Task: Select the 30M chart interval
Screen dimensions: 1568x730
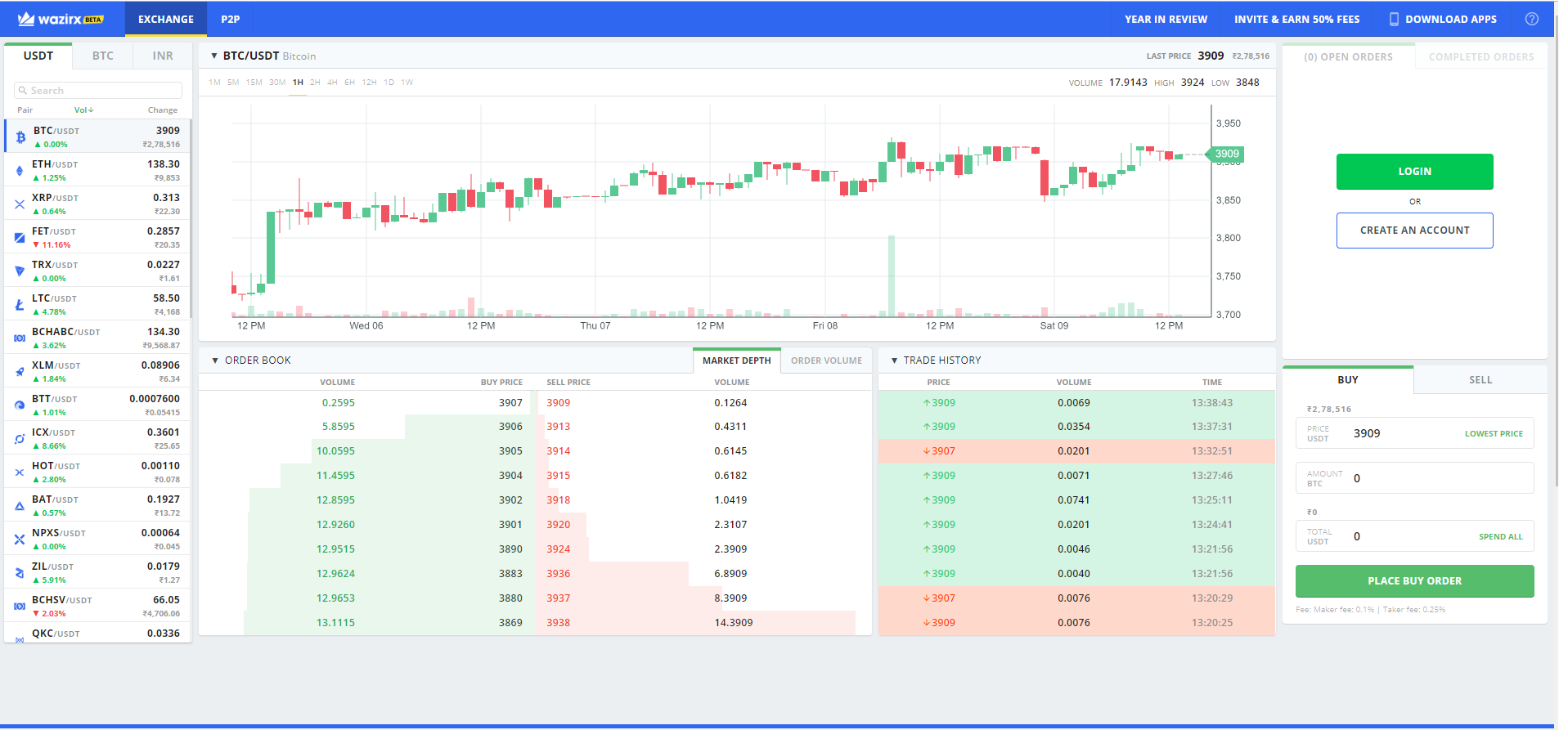Action: point(277,83)
